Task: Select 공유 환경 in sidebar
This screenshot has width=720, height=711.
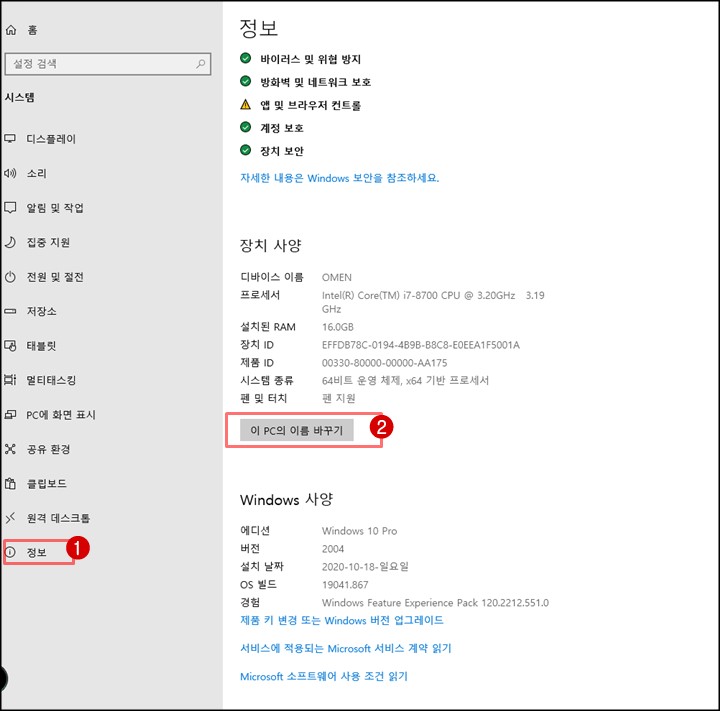Action: [48, 449]
